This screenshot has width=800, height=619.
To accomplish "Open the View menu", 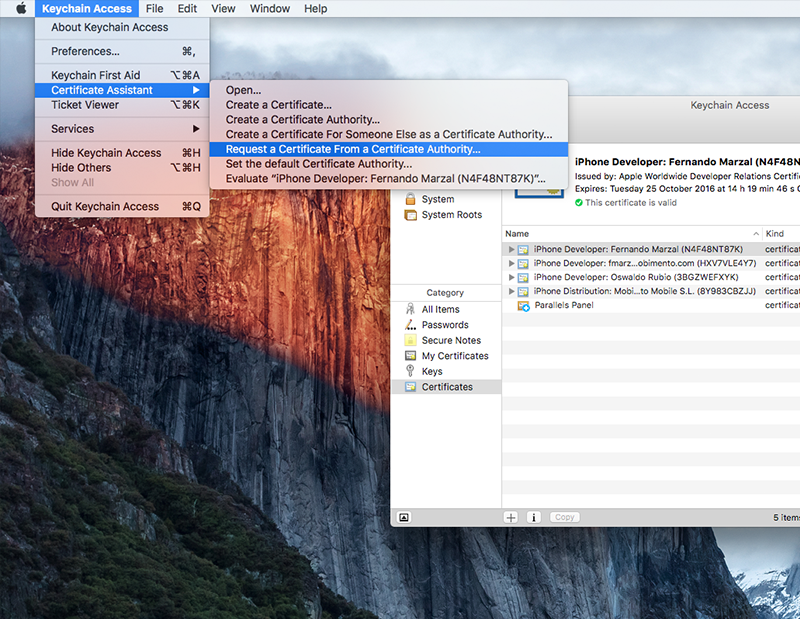I will (x=223, y=8).
